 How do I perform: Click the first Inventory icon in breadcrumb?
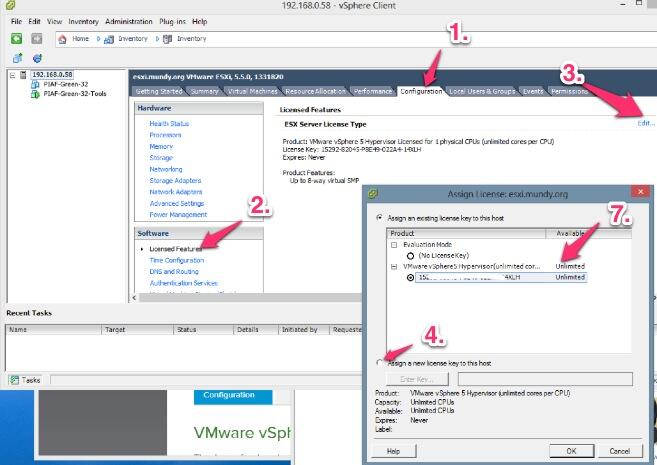coord(109,39)
